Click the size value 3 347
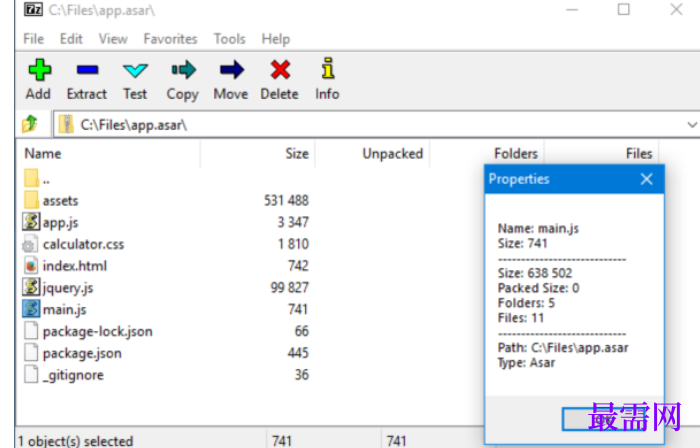 [293, 222]
